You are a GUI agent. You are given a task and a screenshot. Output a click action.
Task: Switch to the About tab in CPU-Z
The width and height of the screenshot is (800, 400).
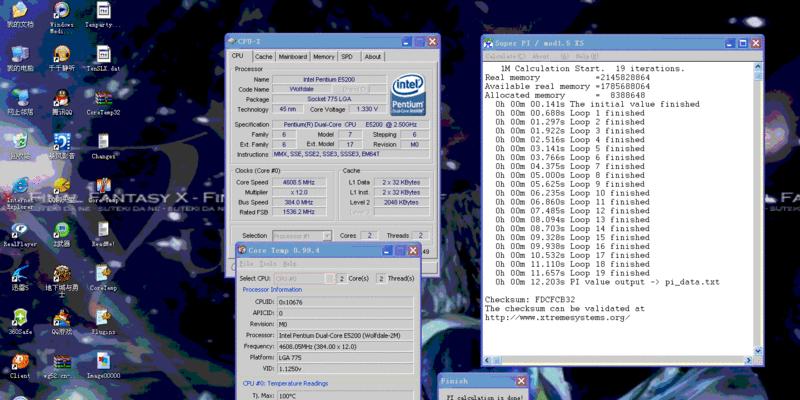[373, 57]
